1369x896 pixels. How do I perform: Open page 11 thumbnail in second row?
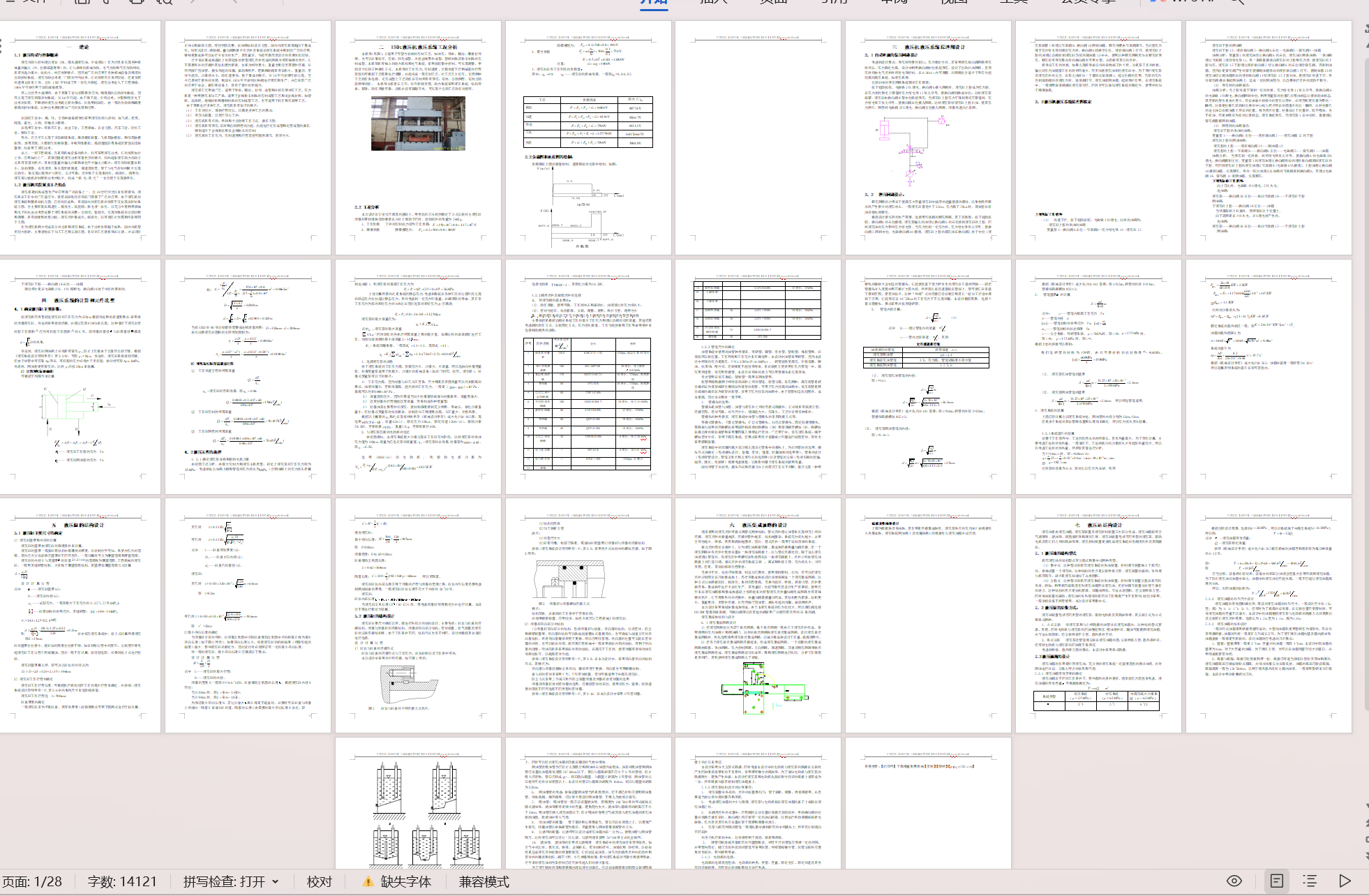coord(418,377)
